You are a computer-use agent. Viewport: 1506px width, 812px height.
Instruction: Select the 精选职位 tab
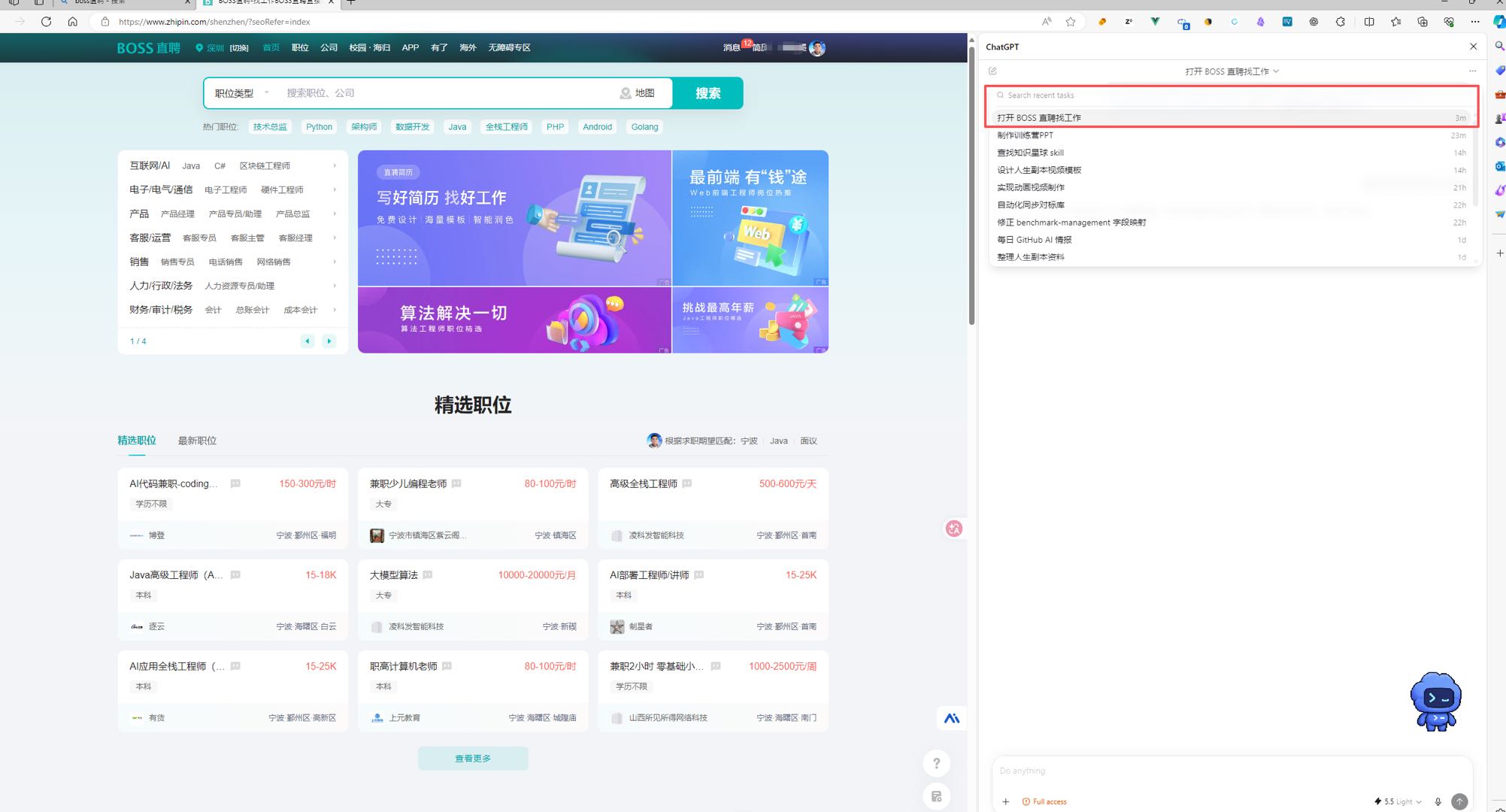137,441
